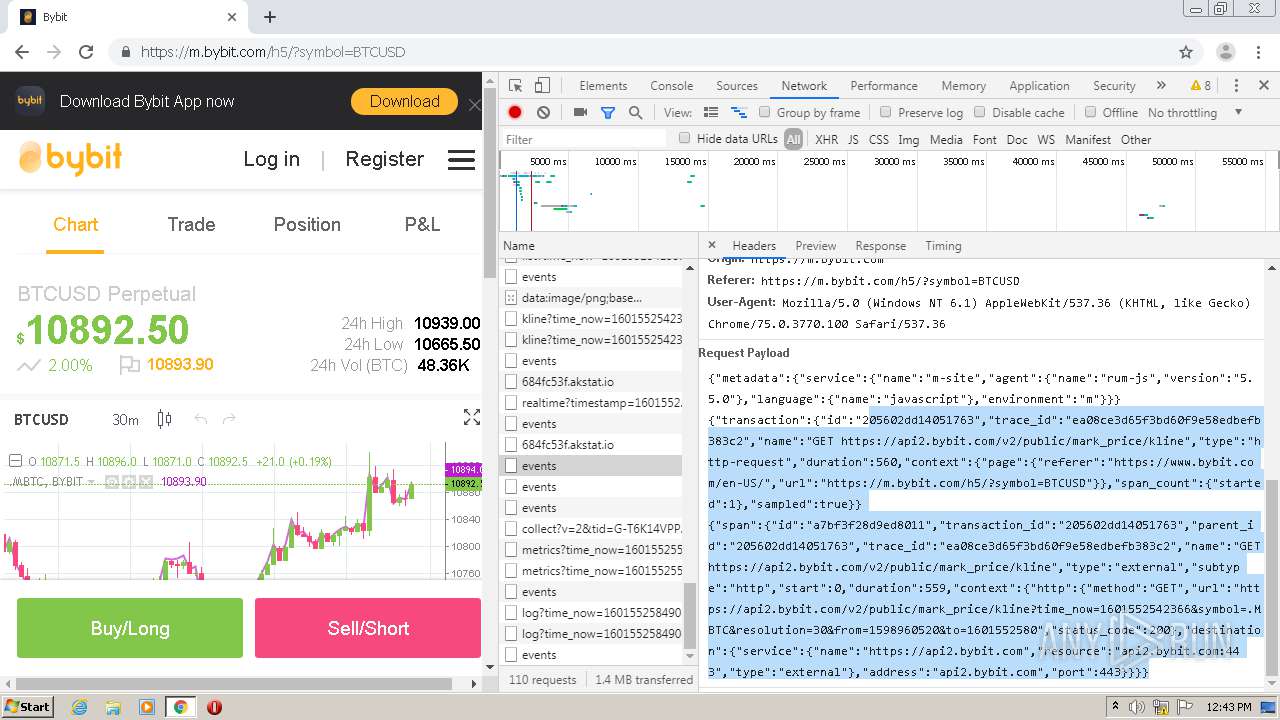Switch to the Preview tab

(x=816, y=245)
